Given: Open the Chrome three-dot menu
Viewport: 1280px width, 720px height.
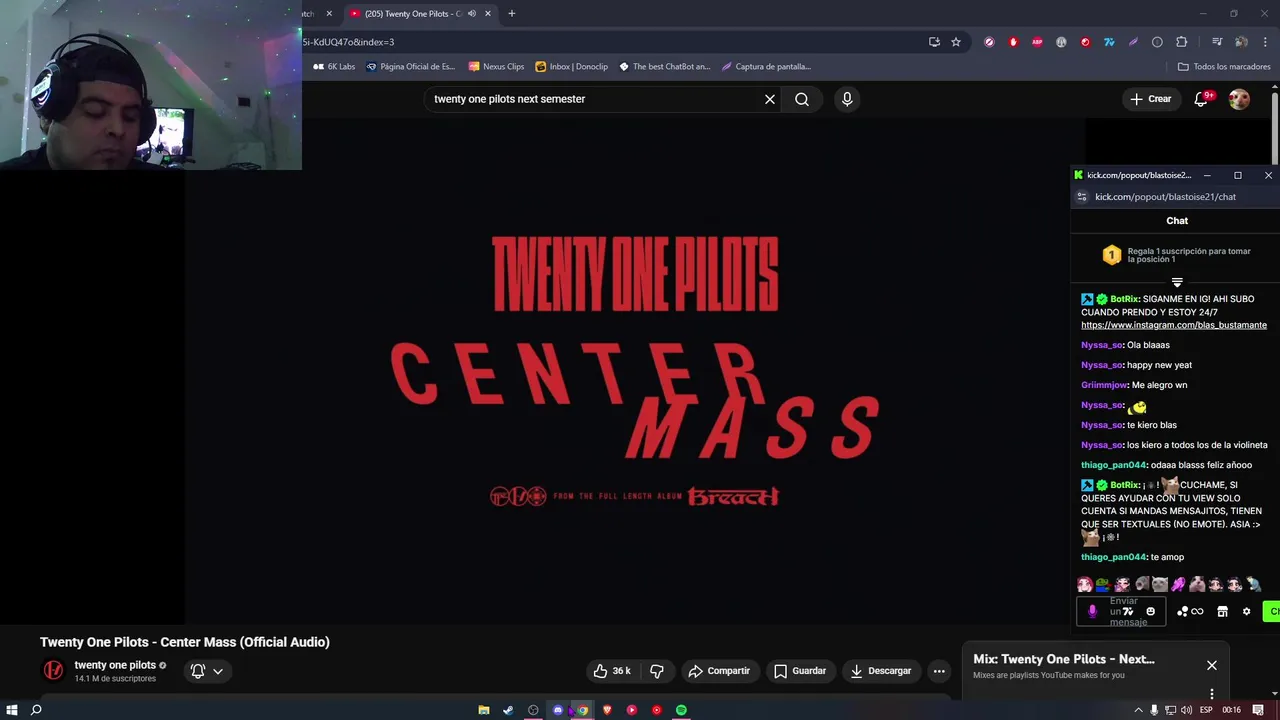Looking at the screenshot, I should click(x=1266, y=42).
